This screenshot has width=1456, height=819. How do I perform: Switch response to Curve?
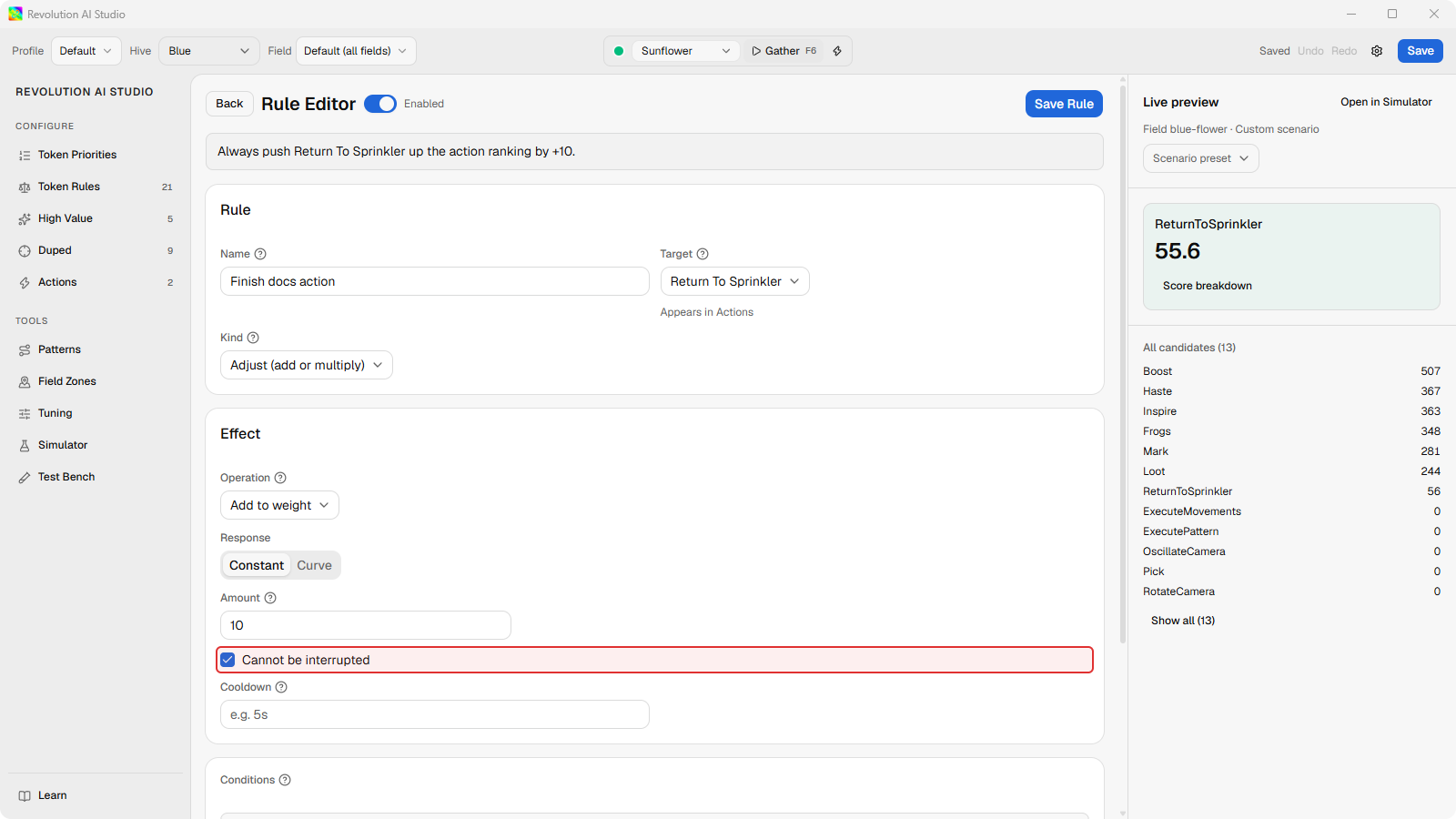[x=314, y=565]
